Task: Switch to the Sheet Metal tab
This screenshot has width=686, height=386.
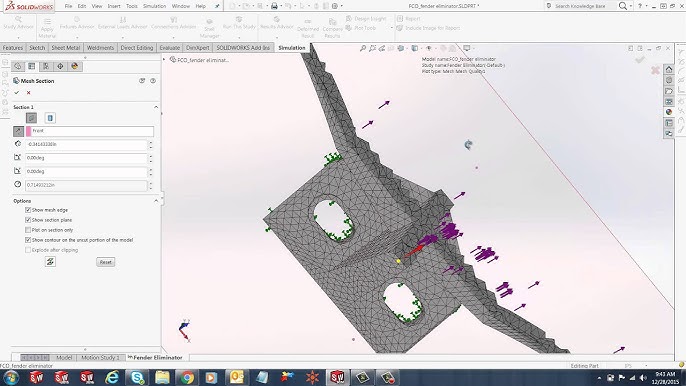Action: [66, 48]
